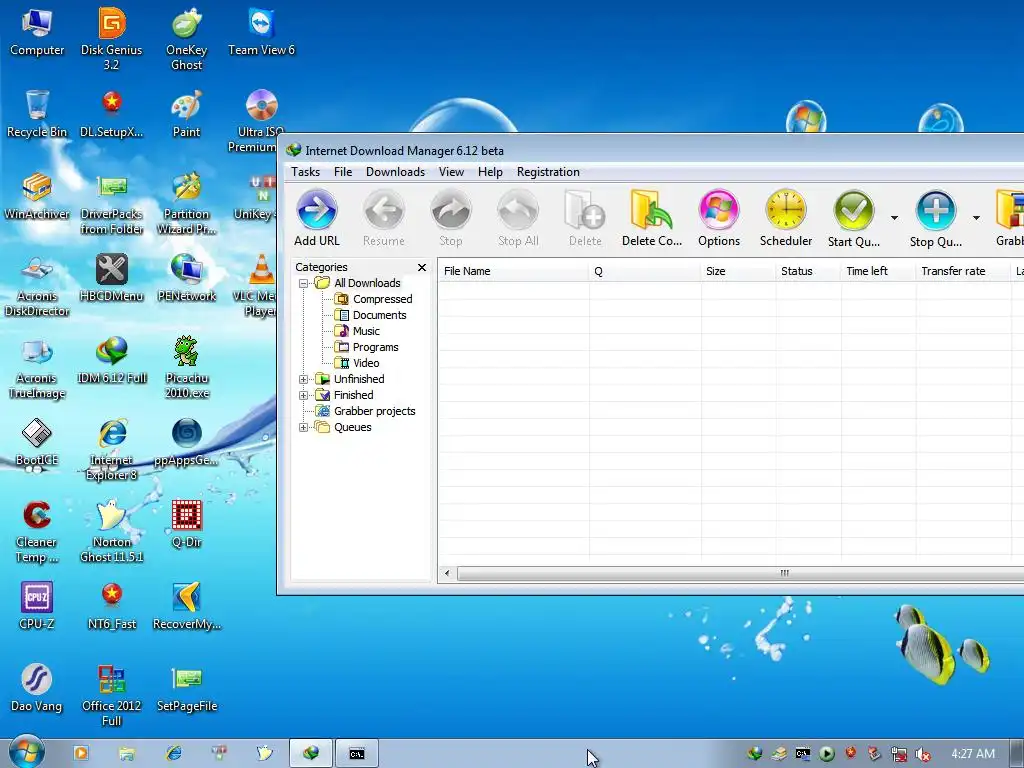Expand the Queues category node
This screenshot has width=1024, height=768.
click(x=303, y=428)
